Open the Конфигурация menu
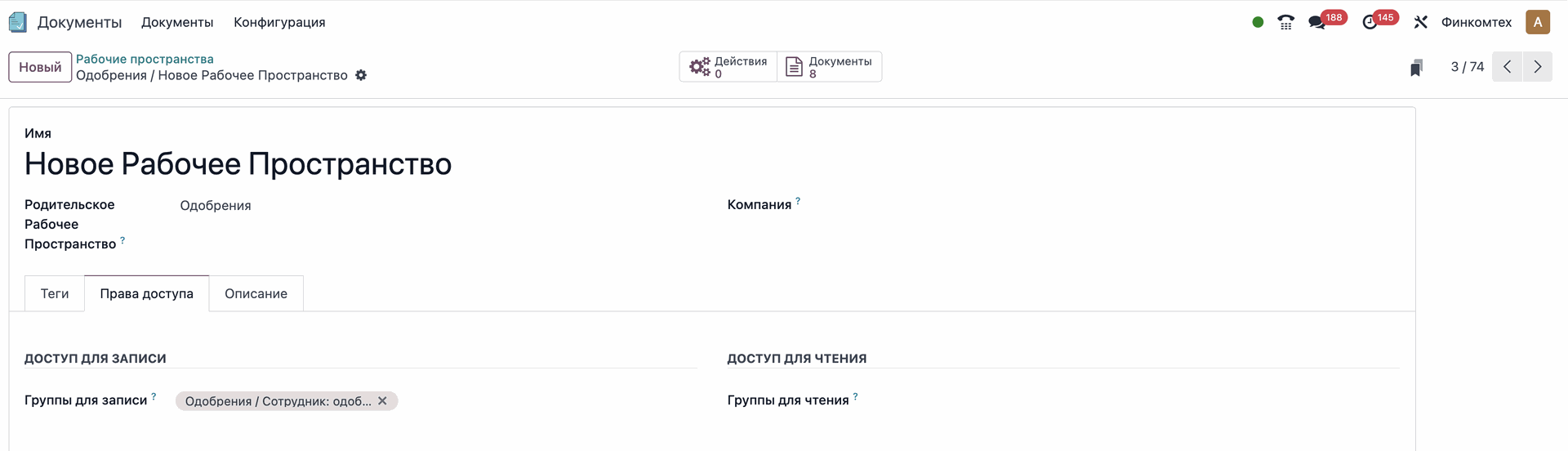Viewport: 1568px width, 451px height. point(279,22)
